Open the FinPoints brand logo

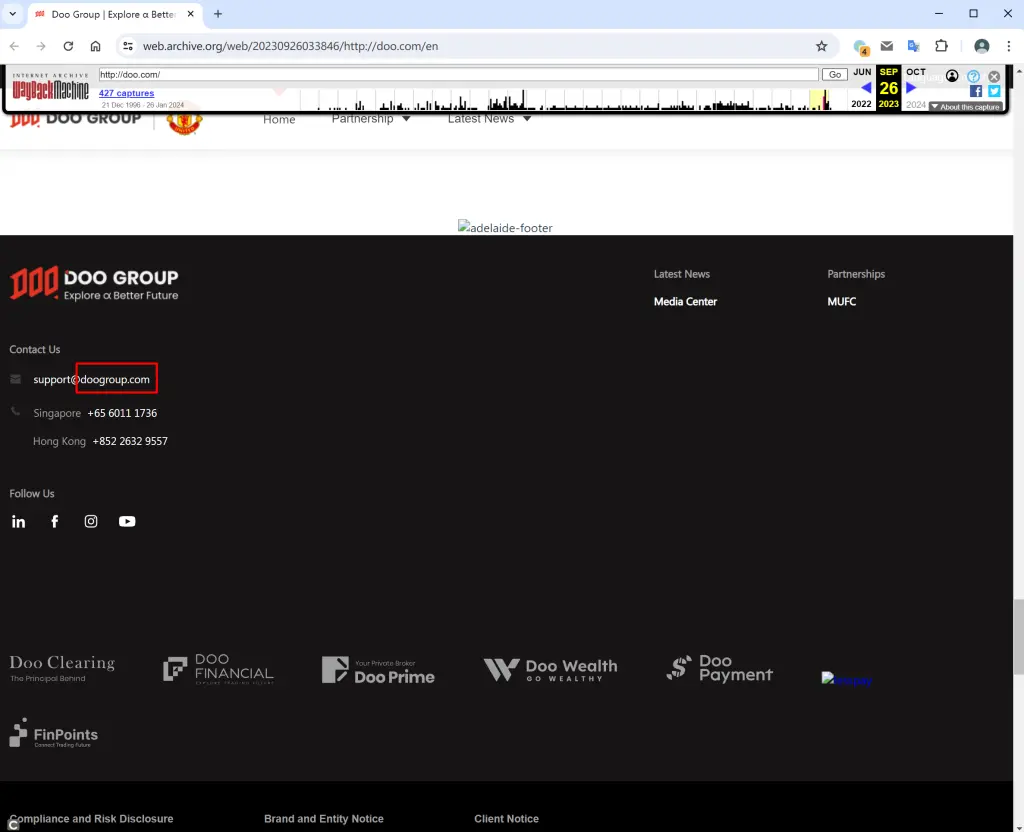pos(54,733)
